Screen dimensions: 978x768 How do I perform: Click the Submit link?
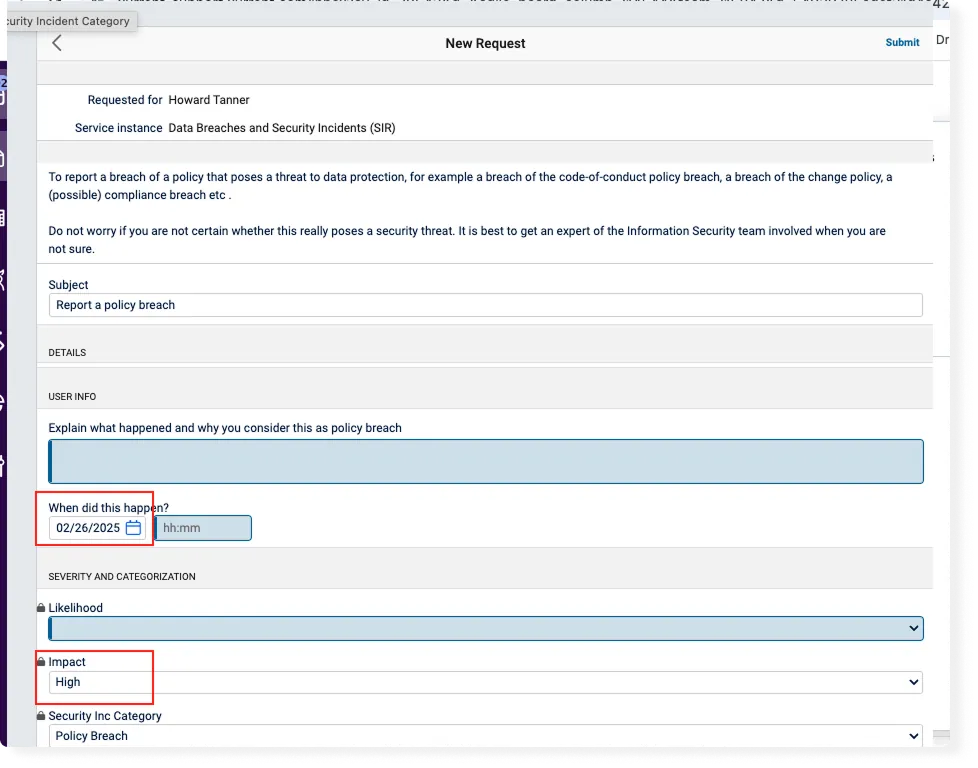click(901, 42)
